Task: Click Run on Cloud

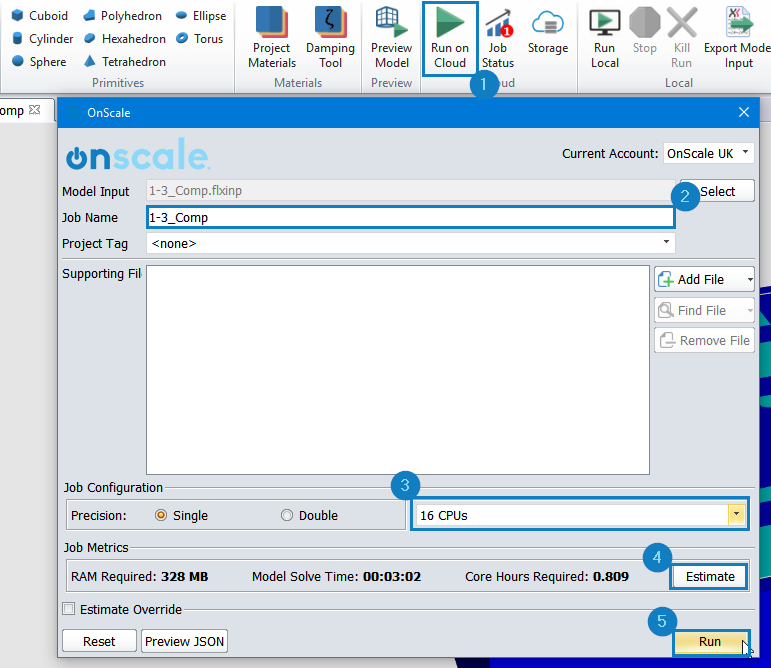Action: click(x=450, y=38)
